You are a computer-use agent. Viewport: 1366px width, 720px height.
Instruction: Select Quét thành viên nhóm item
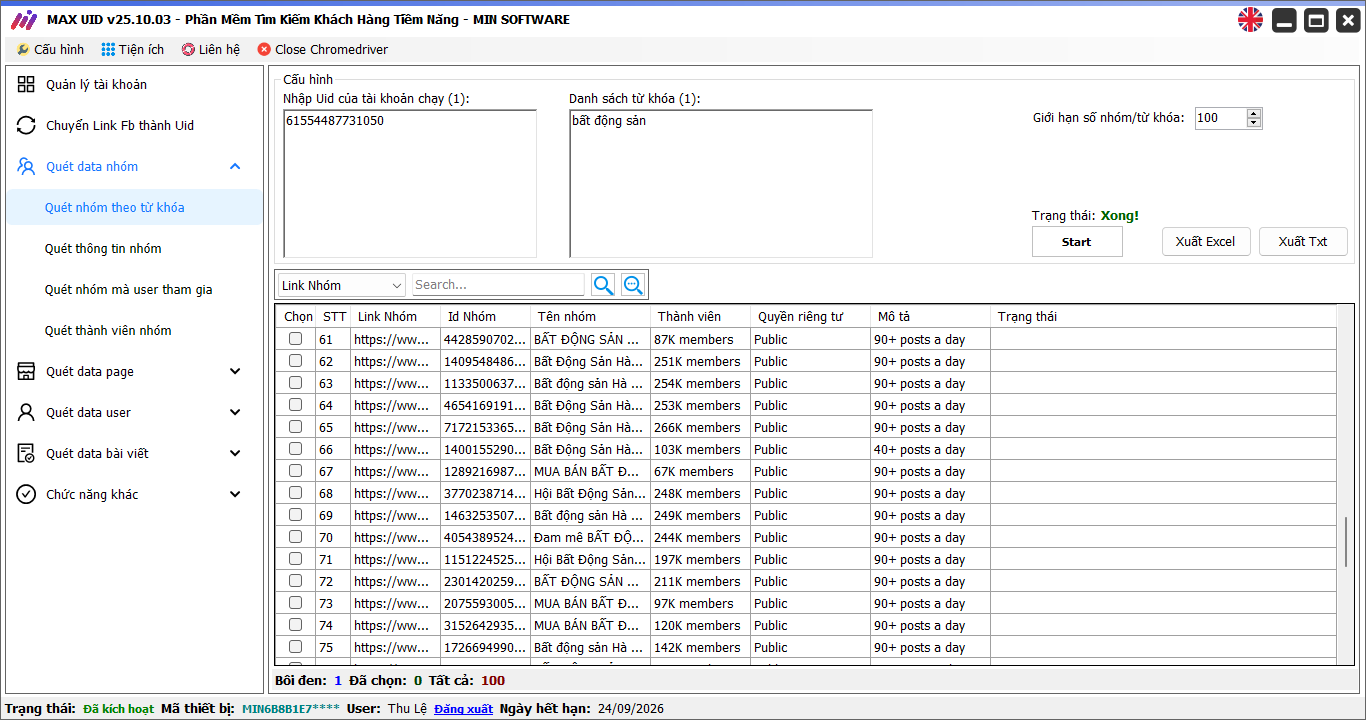(x=108, y=331)
